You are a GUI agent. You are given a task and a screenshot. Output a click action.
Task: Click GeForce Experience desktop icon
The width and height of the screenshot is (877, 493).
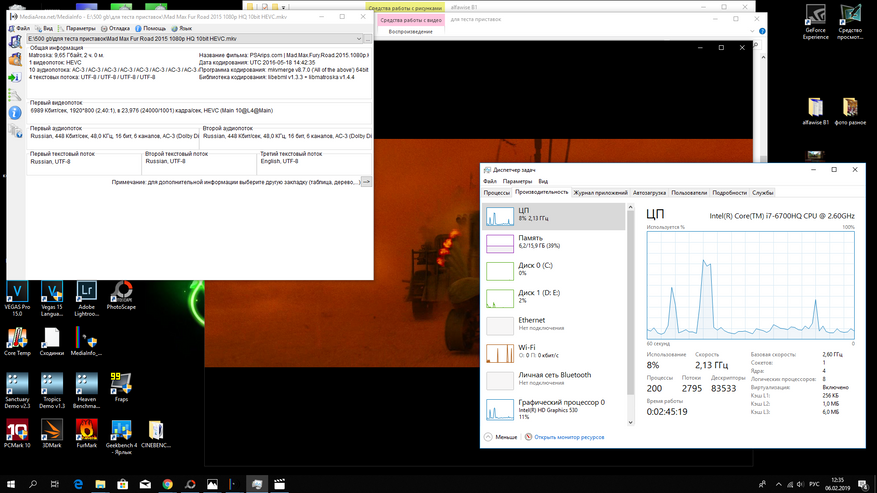[x=815, y=22]
